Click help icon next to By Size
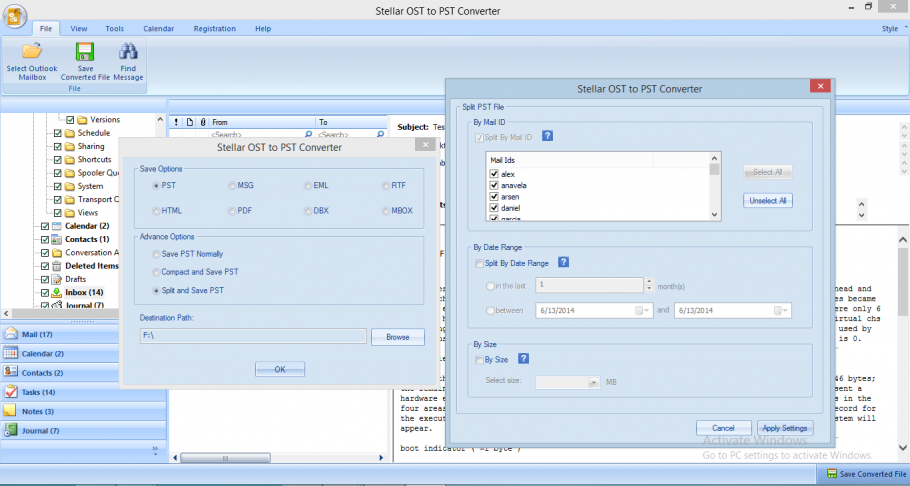910x486 pixels. point(523,359)
